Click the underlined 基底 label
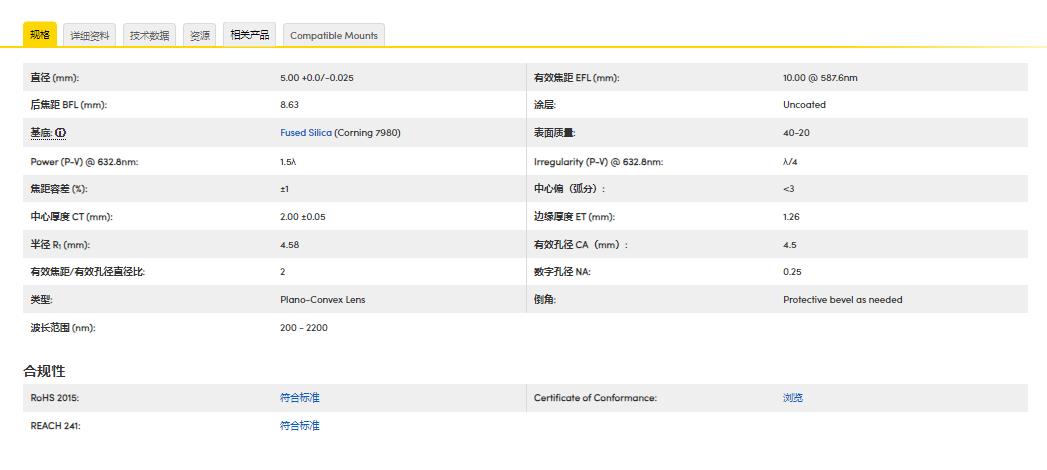 click(x=41, y=133)
